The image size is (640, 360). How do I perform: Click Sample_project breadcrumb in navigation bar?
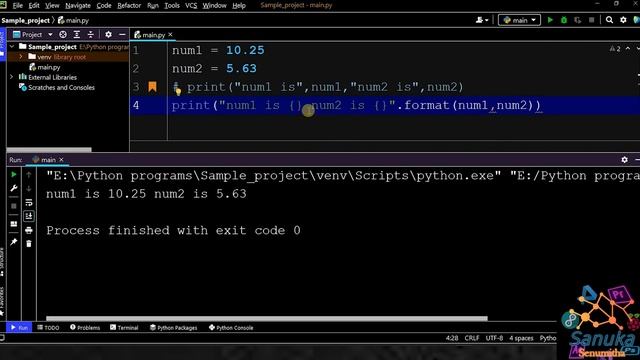click(x=25, y=20)
